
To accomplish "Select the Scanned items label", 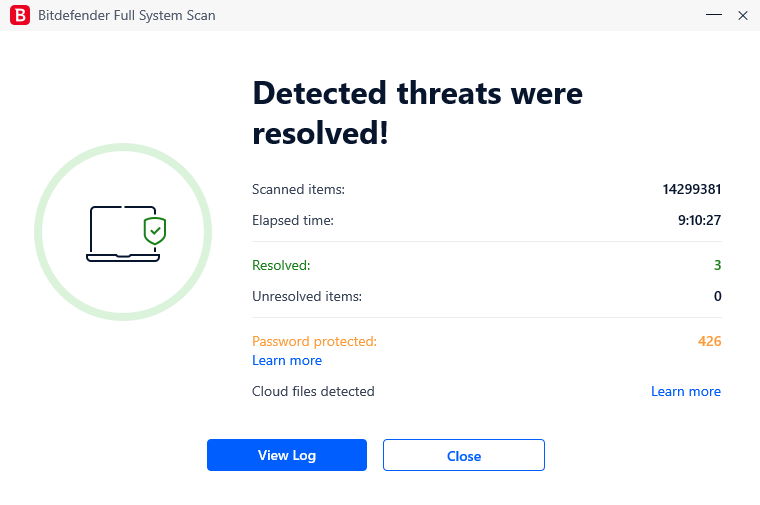I will tap(299, 189).
